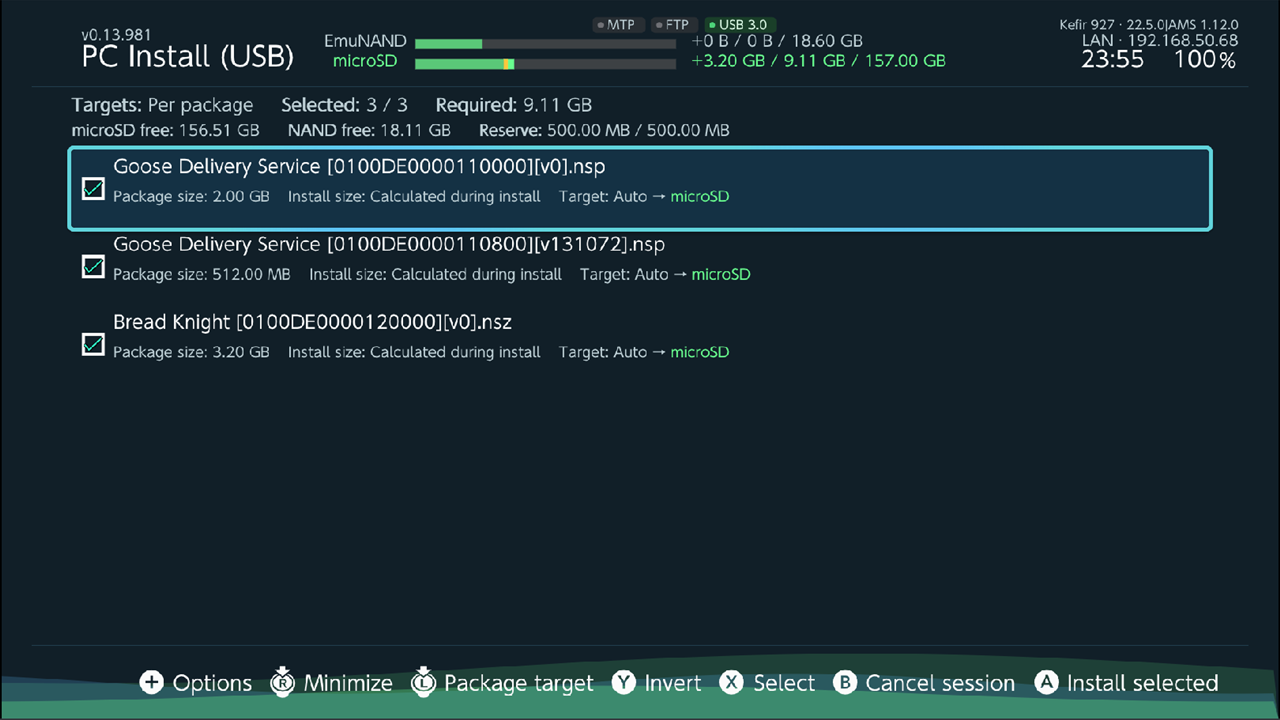Click the 100% battery indicator
The width and height of the screenshot is (1280, 720).
[1205, 60]
